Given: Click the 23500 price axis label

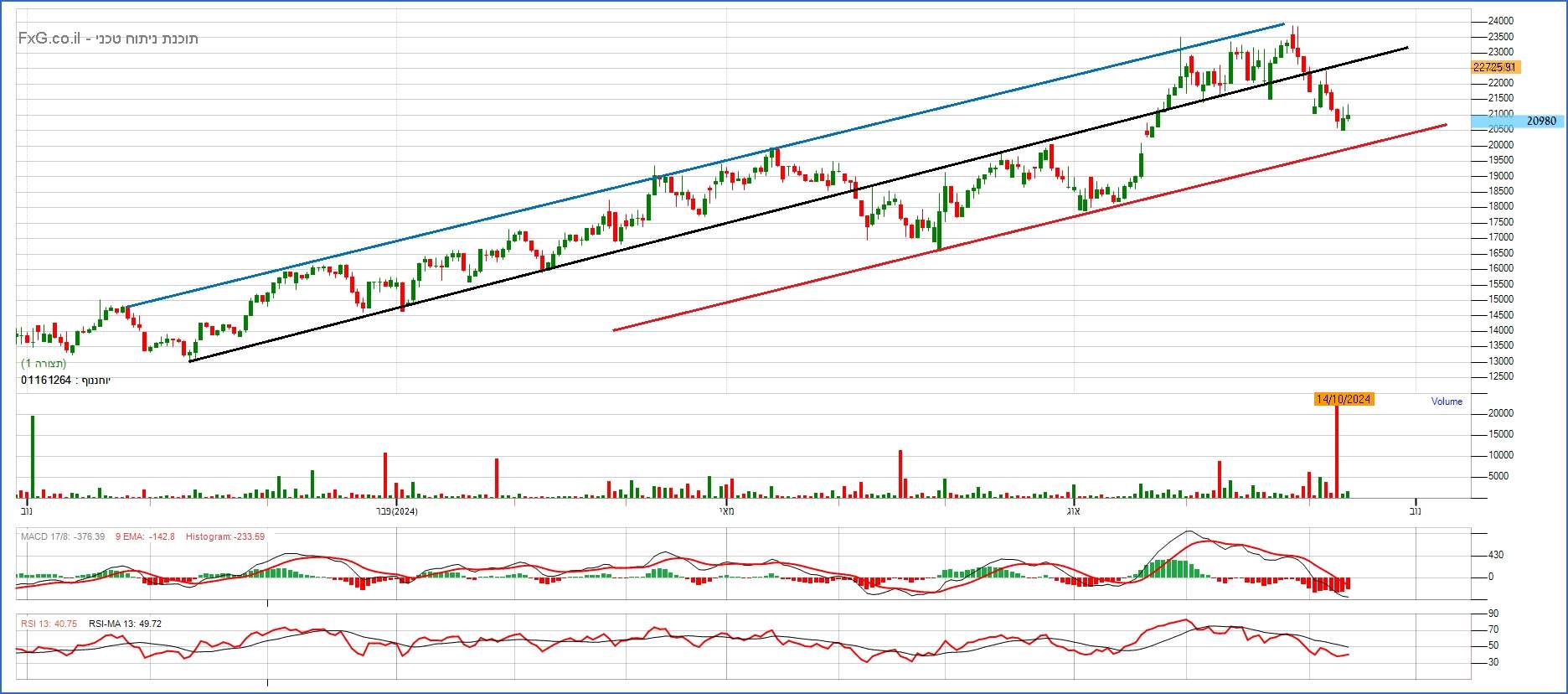Looking at the screenshot, I should [x=1500, y=37].
